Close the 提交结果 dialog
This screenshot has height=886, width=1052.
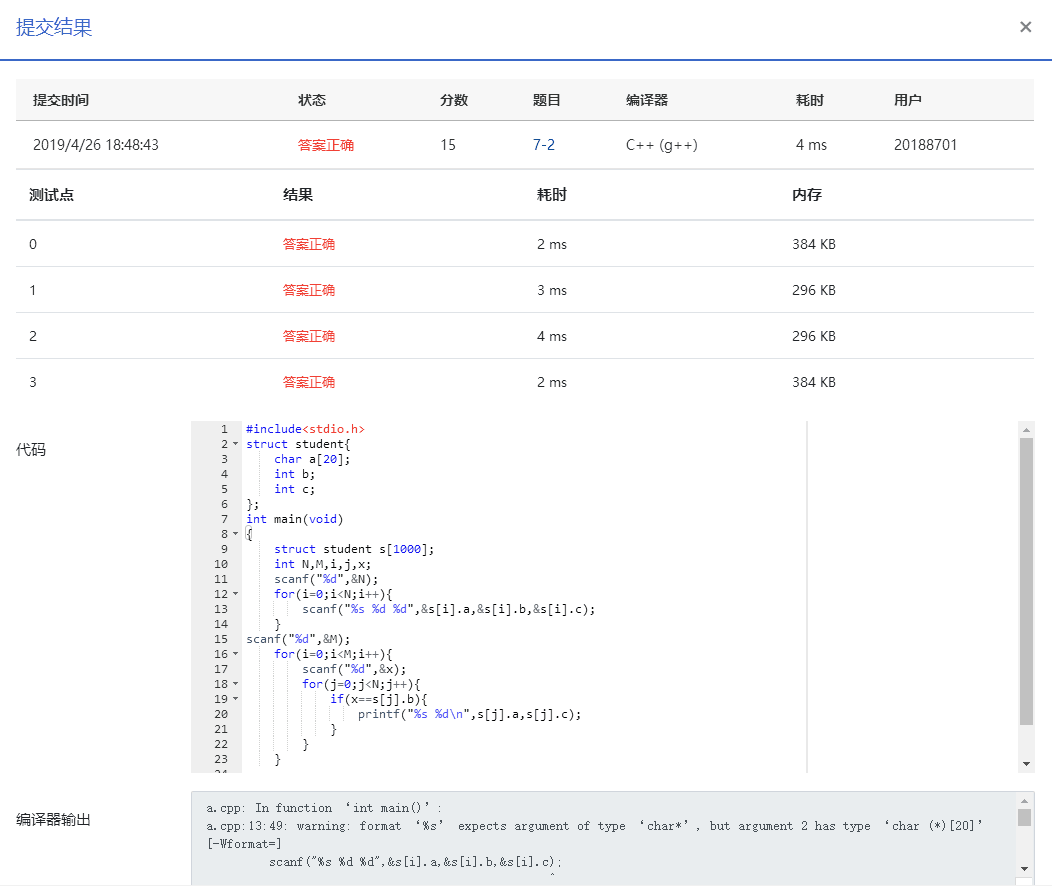tap(1025, 27)
